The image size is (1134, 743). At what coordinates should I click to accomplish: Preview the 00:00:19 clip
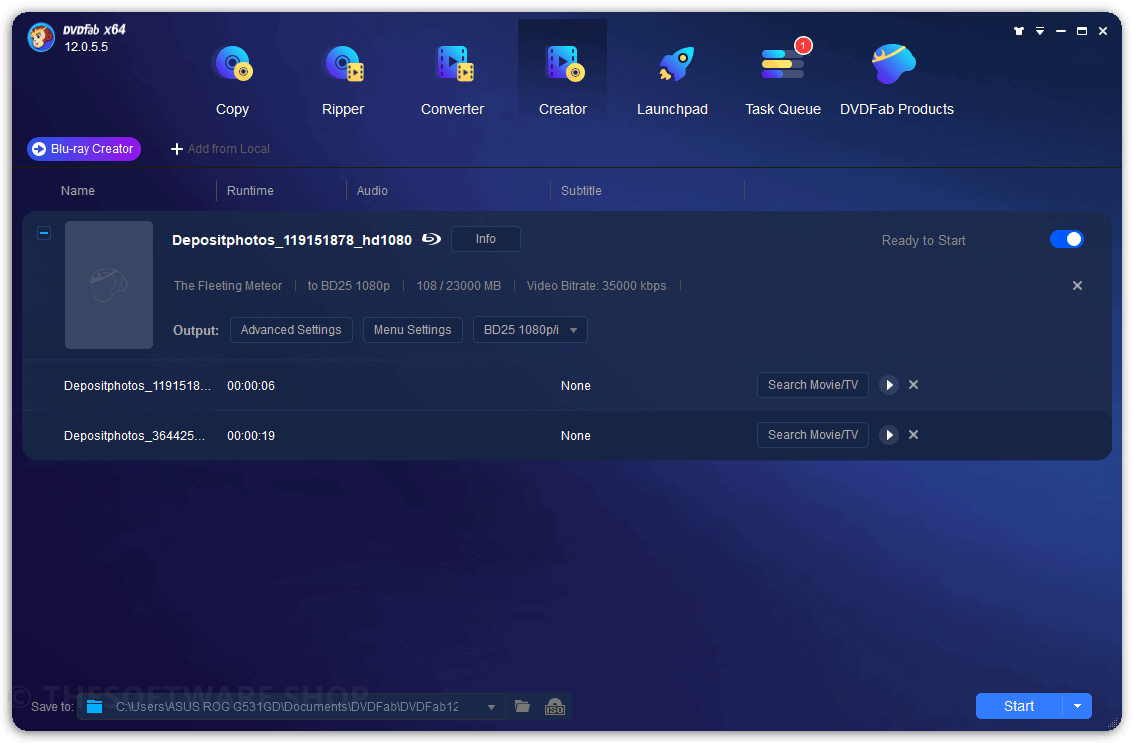click(x=890, y=435)
